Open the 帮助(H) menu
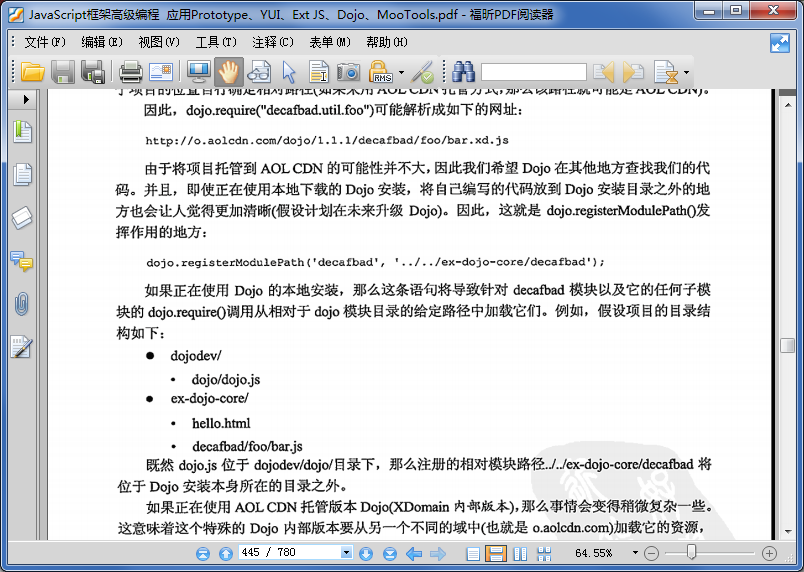 click(387, 42)
